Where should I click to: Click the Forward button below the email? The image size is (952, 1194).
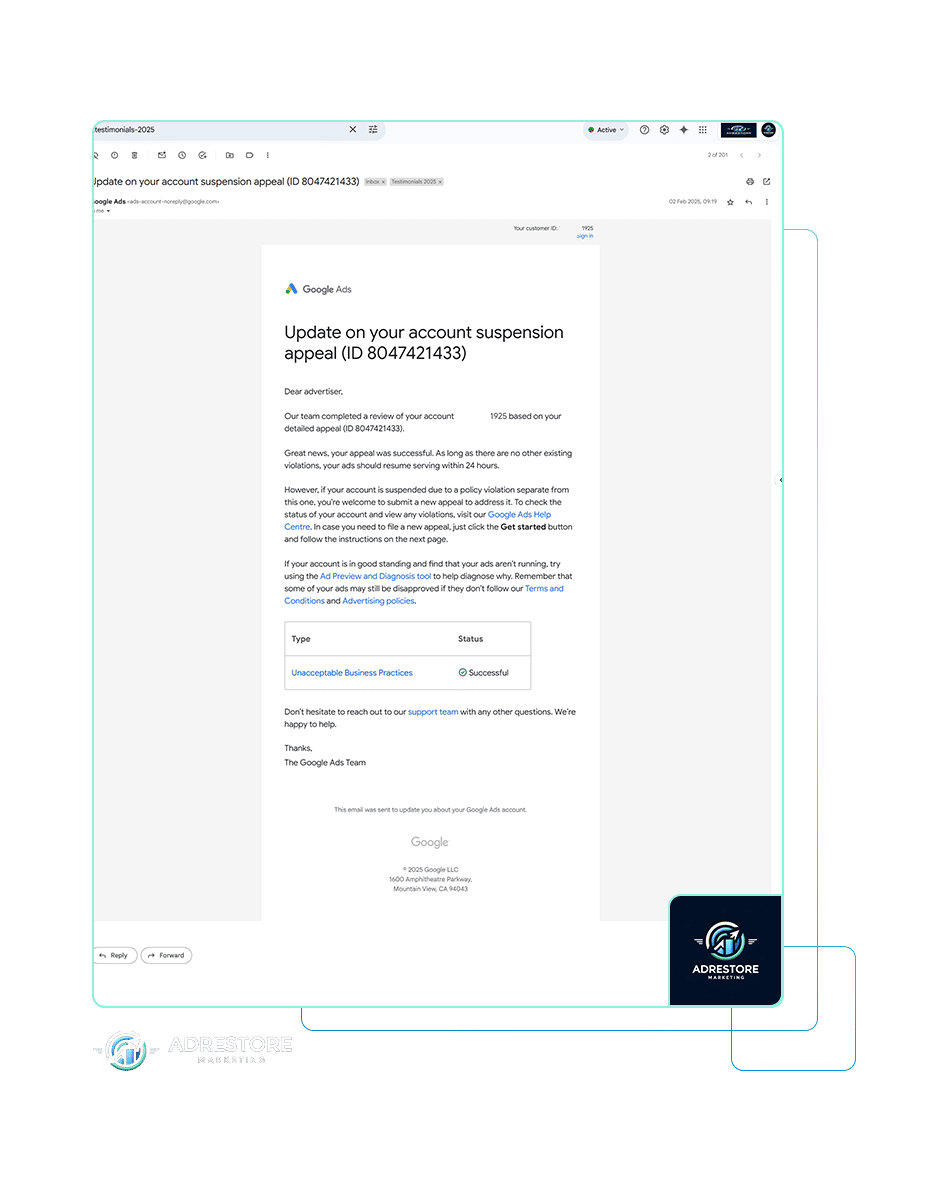coord(167,956)
